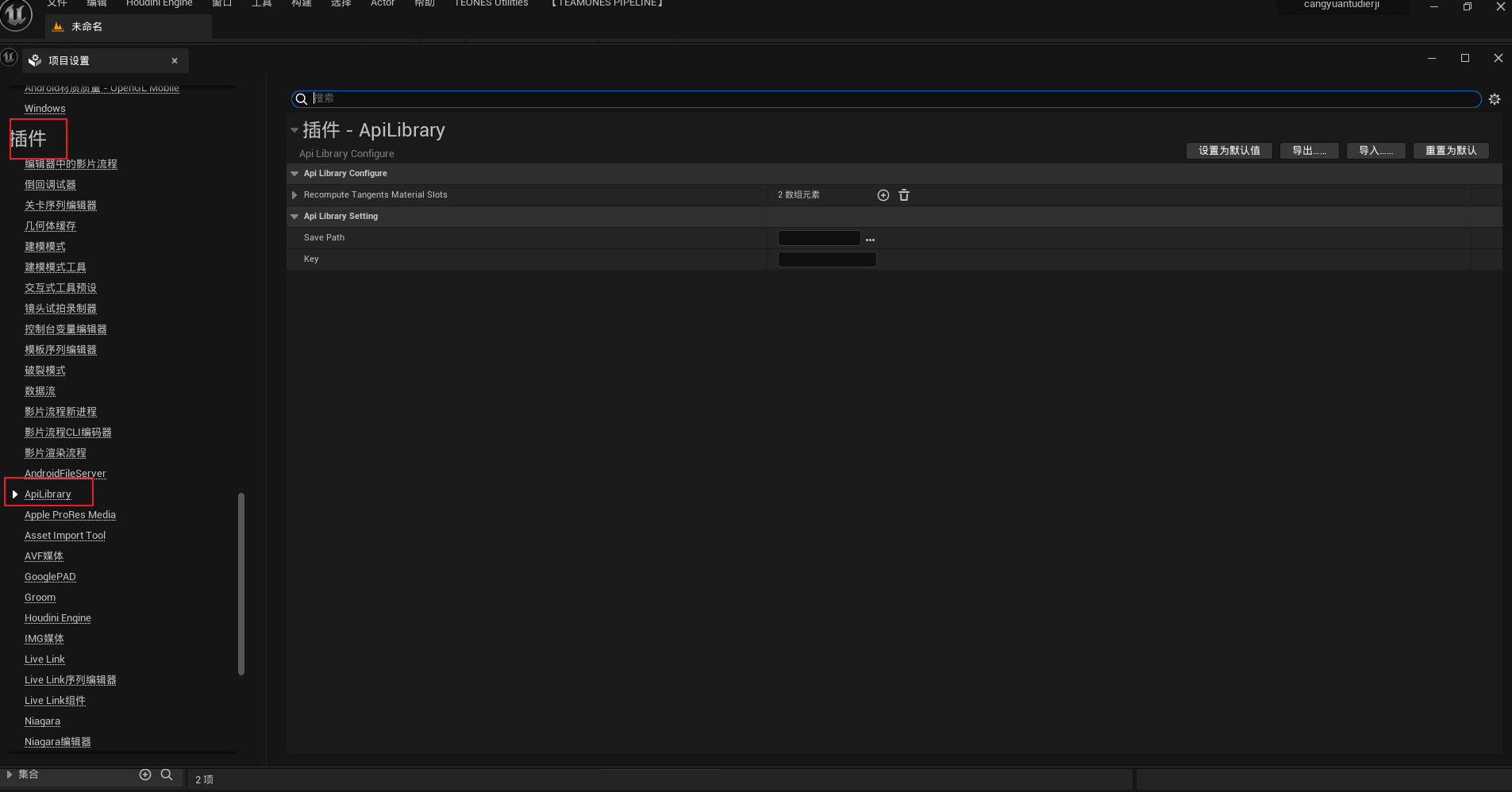Open Live Link组件 plugin settings
Image resolution: width=1512 pixels, height=792 pixels.
[55, 701]
